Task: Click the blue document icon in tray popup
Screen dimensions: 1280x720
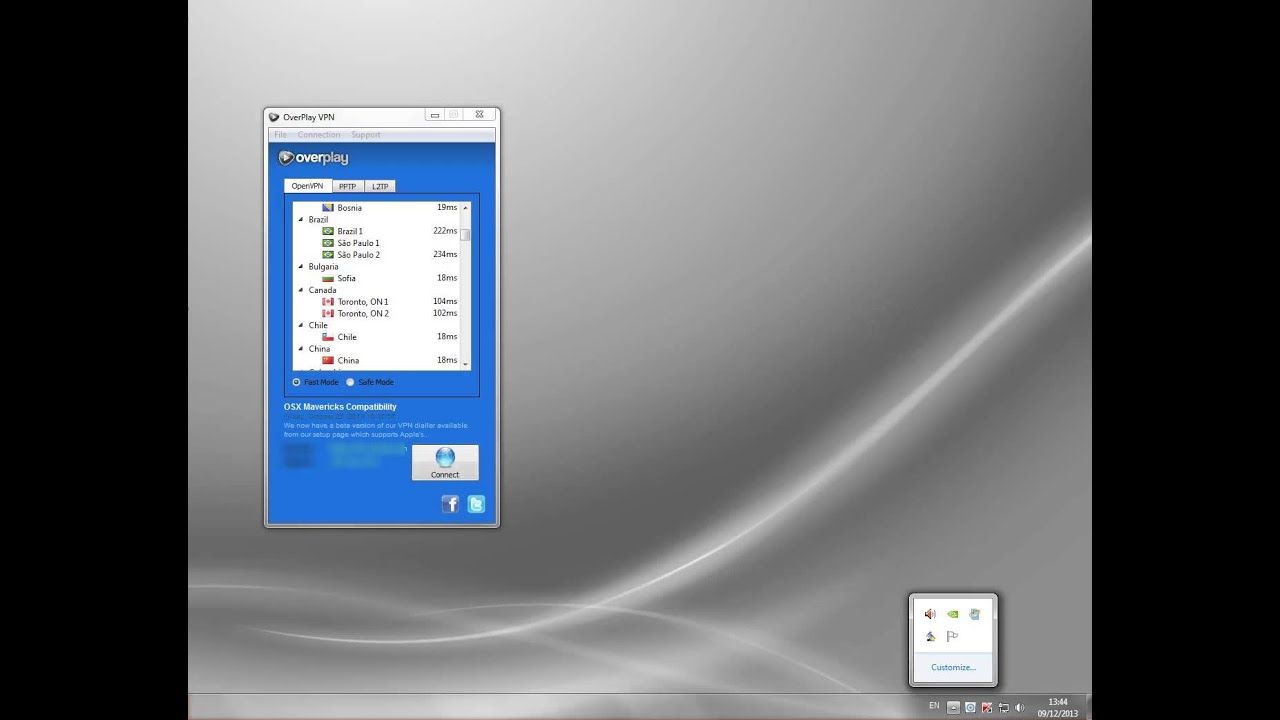Action: pos(975,614)
